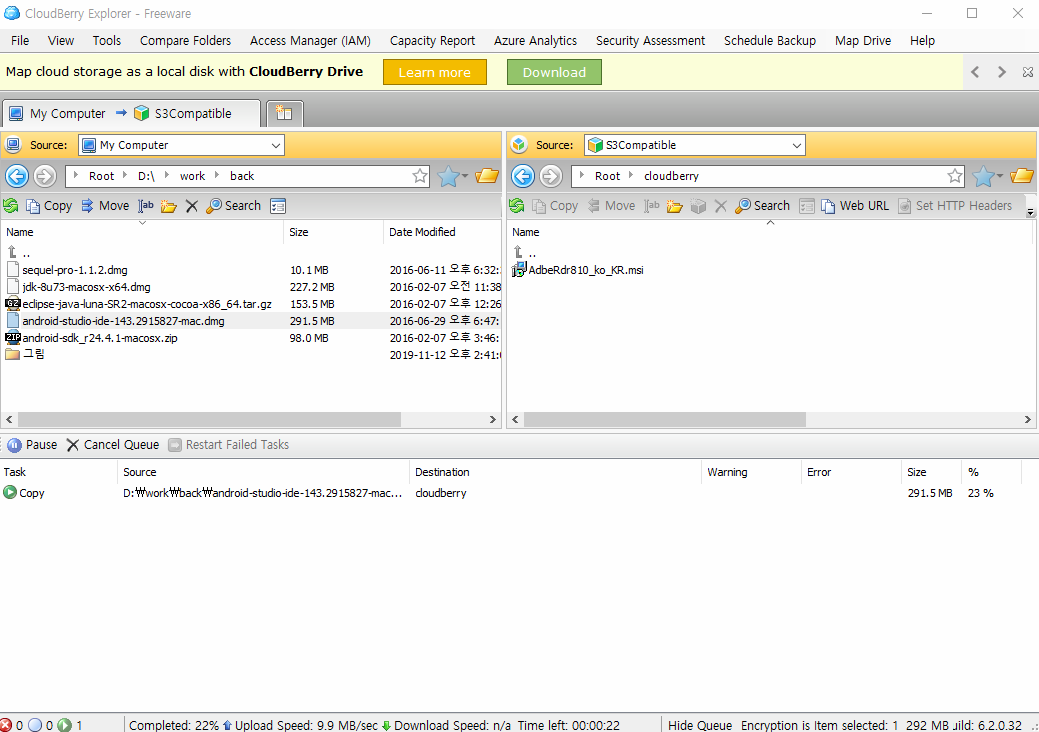Toggle favorite star inside left path field
Viewport: 1039px width, 732px height.
(419, 176)
